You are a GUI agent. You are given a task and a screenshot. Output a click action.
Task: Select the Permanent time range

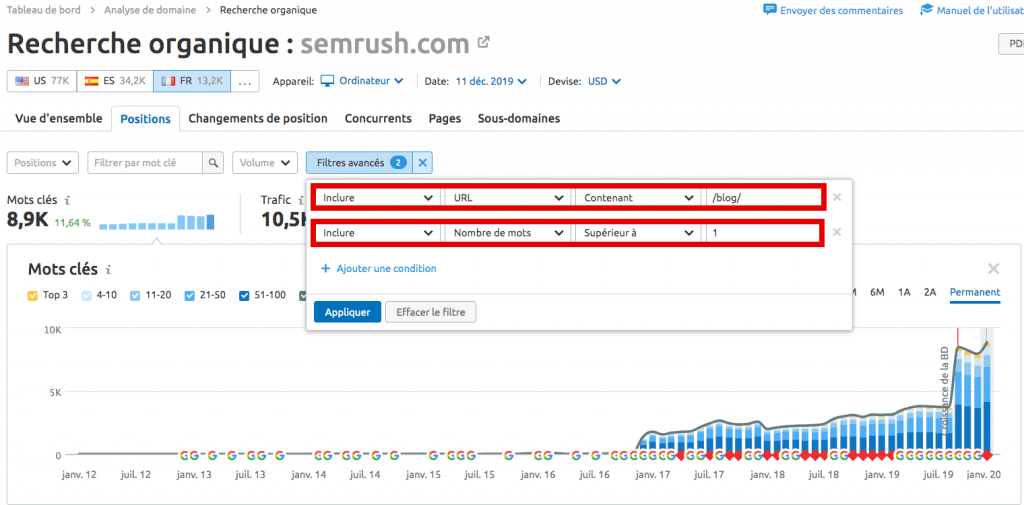point(974,292)
